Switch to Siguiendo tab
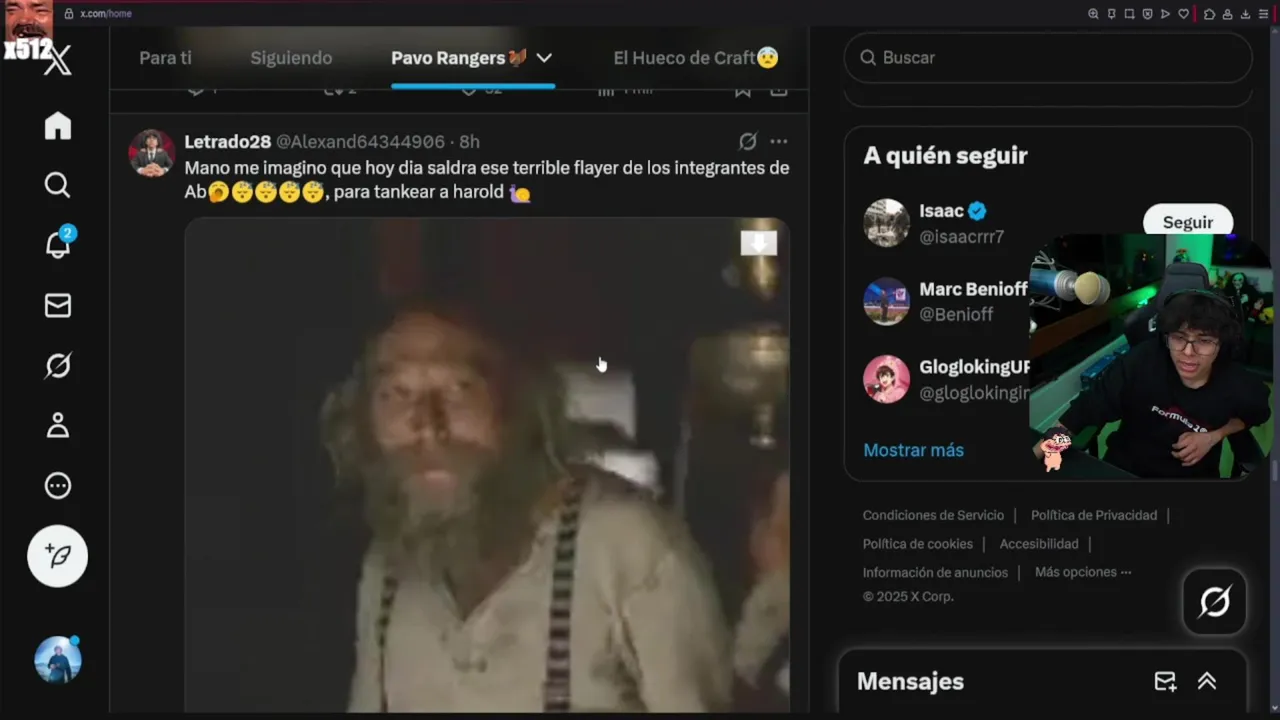Screen dimensions: 1280x720 click(291, 58)
